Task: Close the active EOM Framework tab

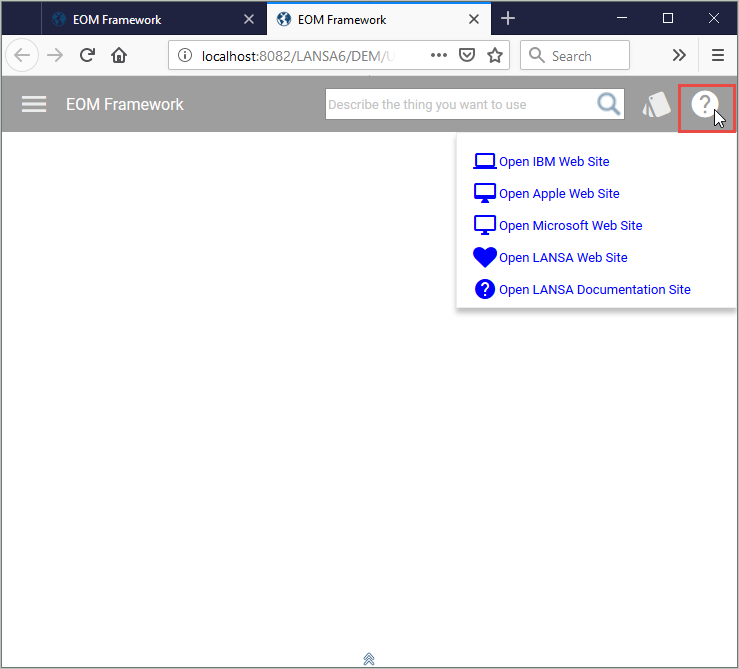Action: coord(474,19)
